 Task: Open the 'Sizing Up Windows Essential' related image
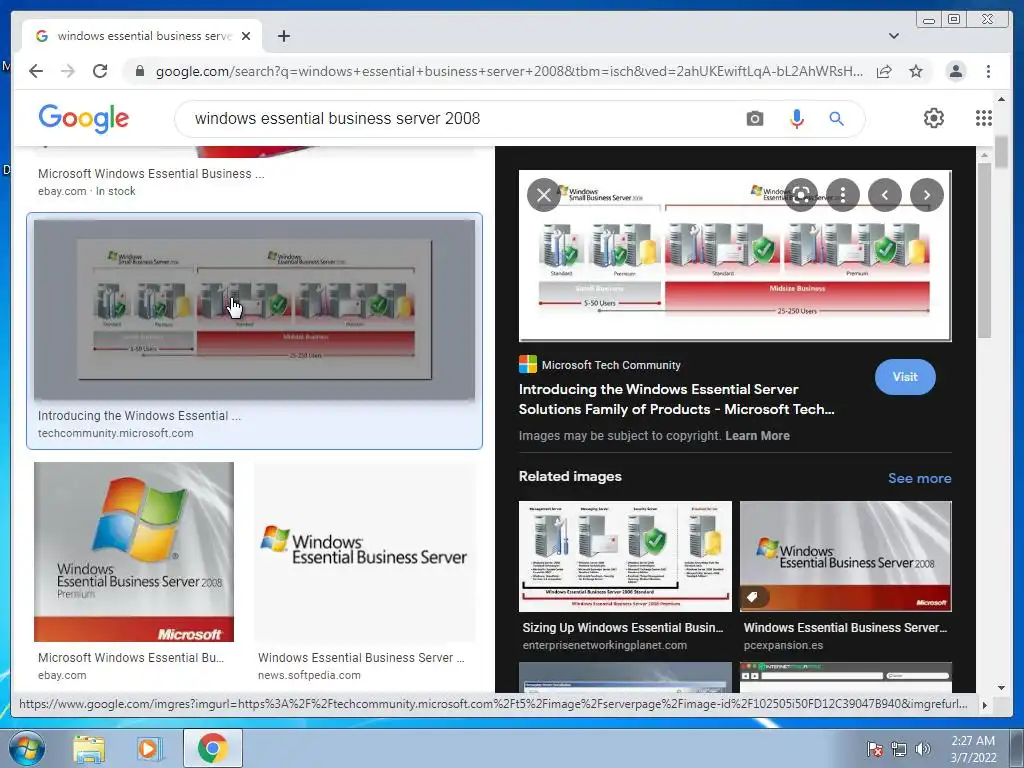tap(625, 556)
